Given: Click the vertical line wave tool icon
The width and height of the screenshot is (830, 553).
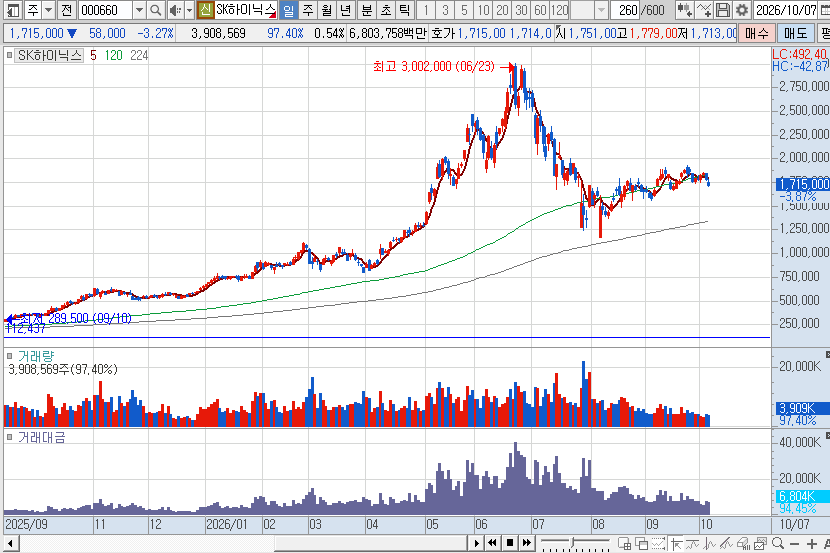Looking at the screenshot, I should pyautogui.click(x=710, y=543).
